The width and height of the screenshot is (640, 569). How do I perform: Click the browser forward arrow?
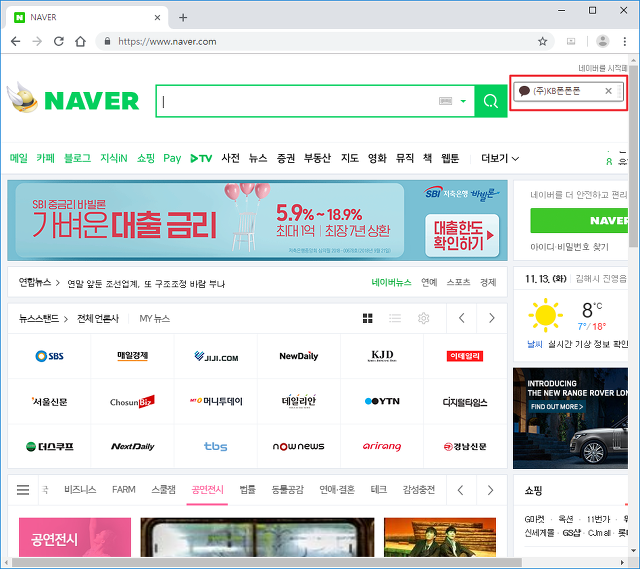pos(37,41)
